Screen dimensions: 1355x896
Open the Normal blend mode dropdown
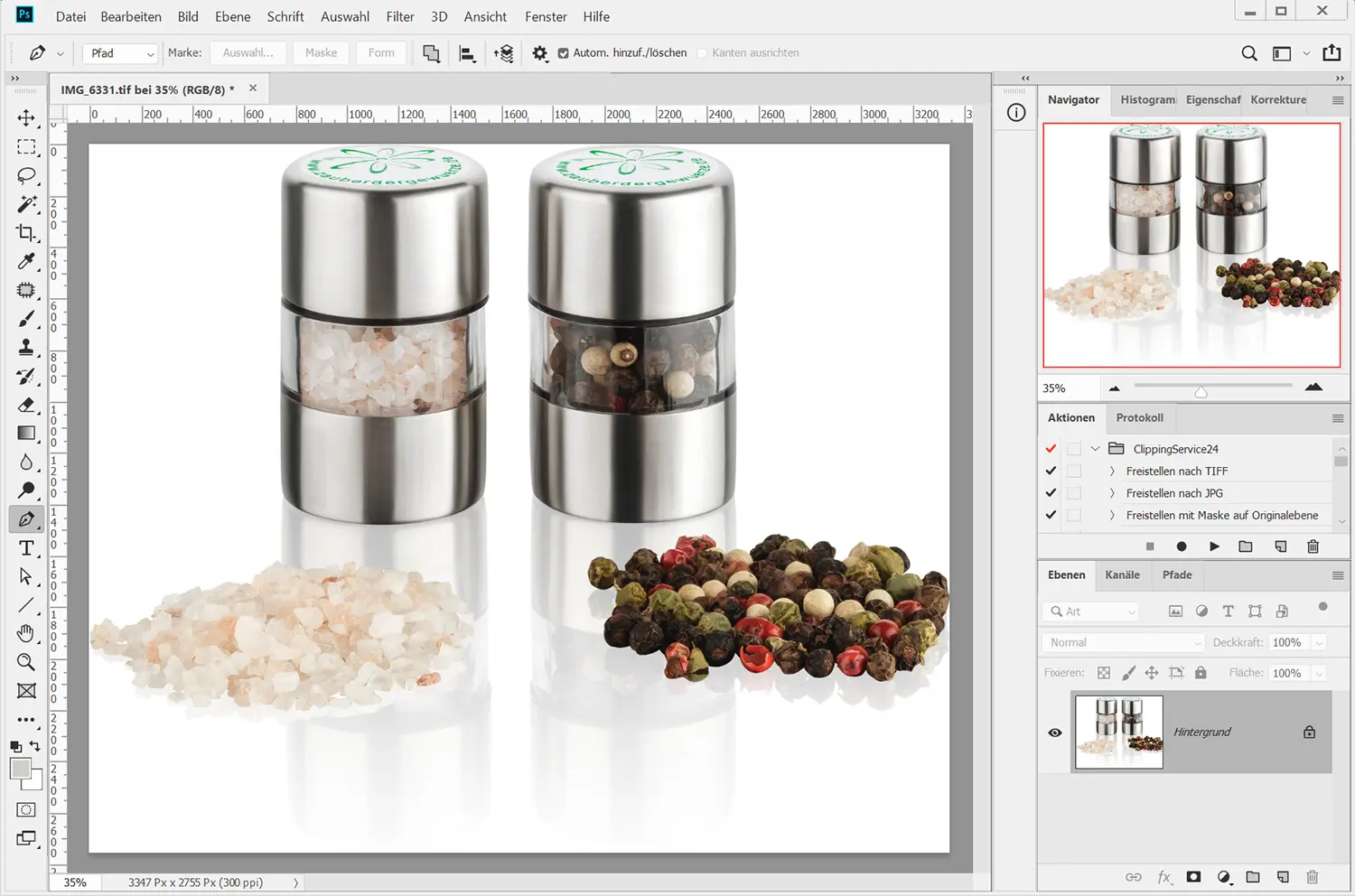coord(1125,642)
